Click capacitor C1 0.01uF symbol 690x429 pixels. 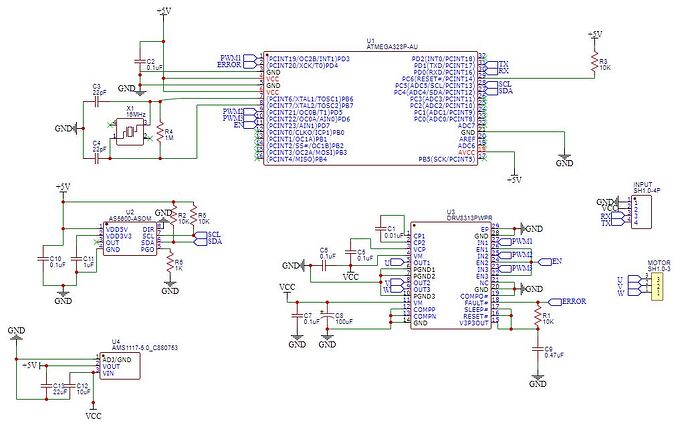[381, 229]
